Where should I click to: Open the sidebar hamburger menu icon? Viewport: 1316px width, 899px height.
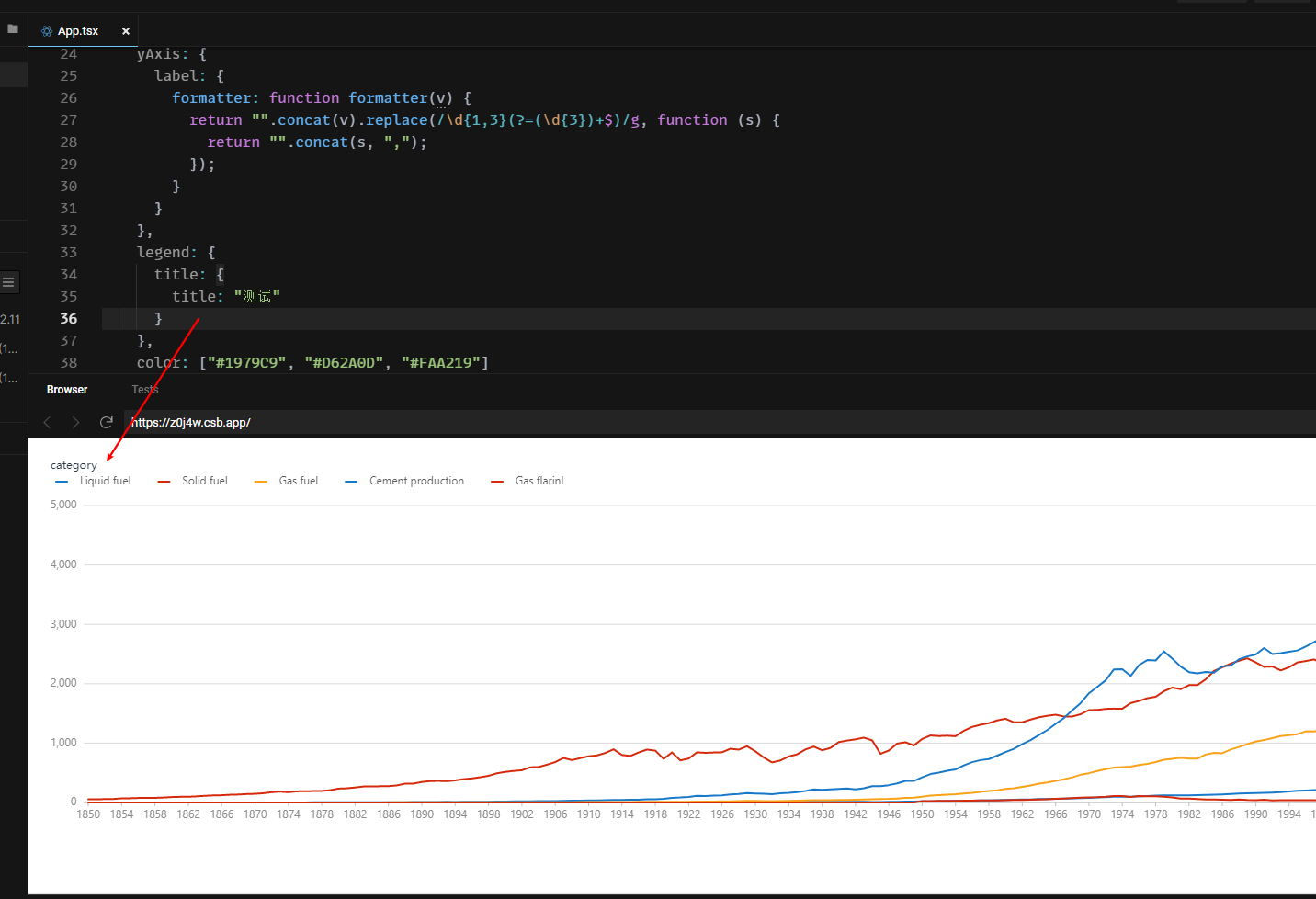(8, 282)
